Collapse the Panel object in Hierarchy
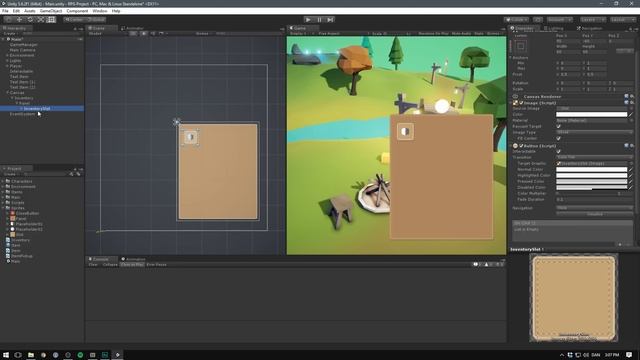The width and height of the screenshot is (640, 360). (17, 103)
